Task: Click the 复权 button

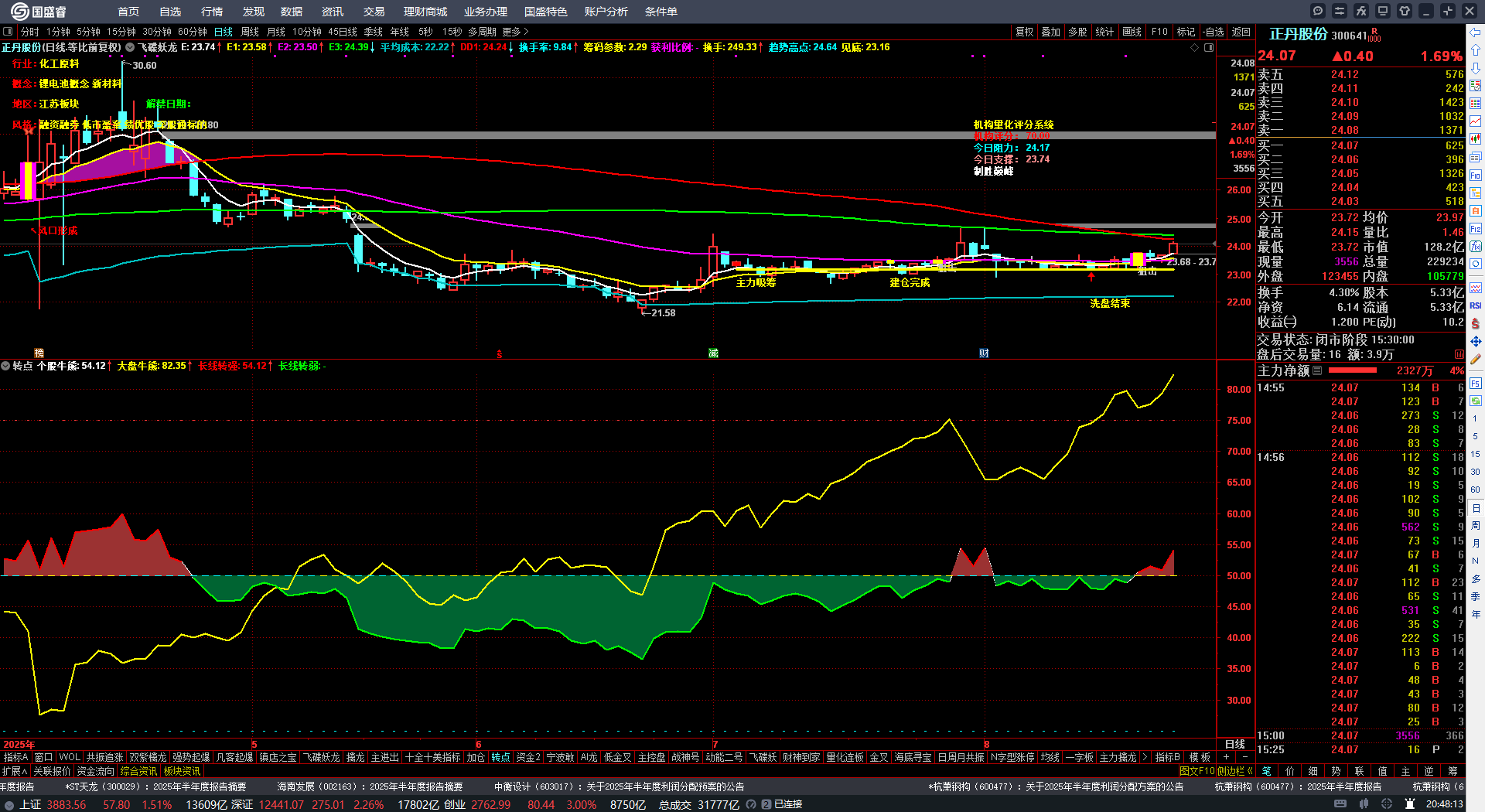Action: (x=1025, y=32)
